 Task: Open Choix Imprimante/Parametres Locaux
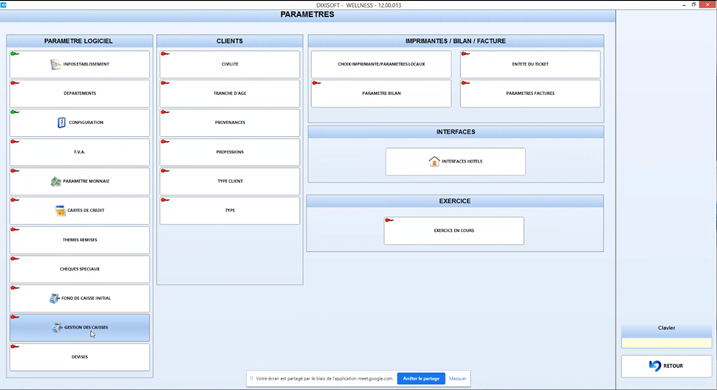pyautogui.click(x=381, y=64)
